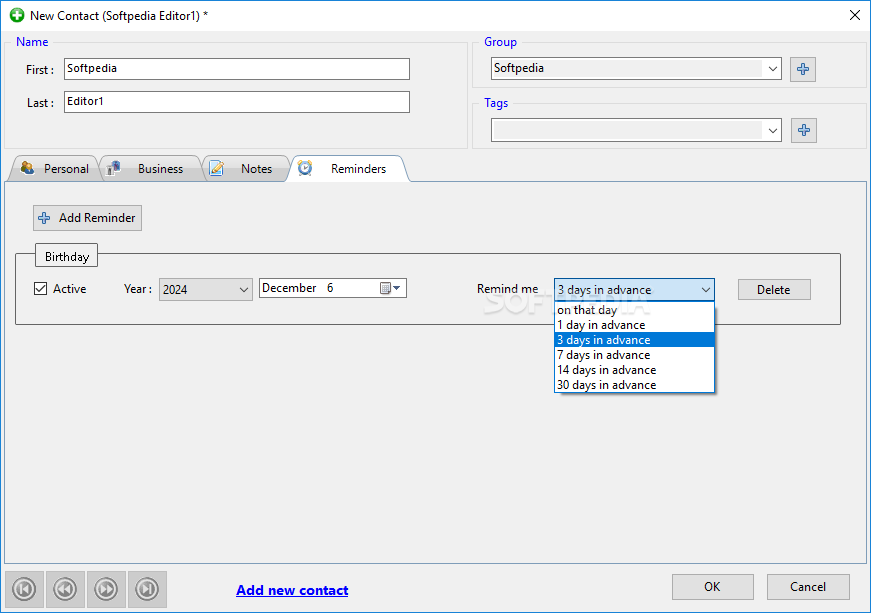Choose '7 days in advance' option

pyautogui.click(x=634, y=355)
